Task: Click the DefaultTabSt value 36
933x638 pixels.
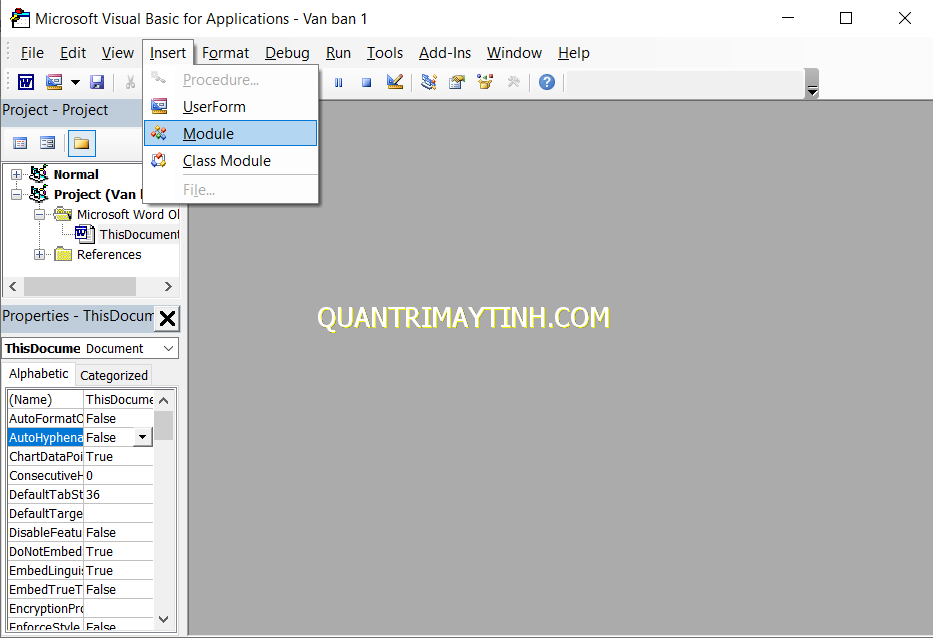Action: click(x=118, y=495)
